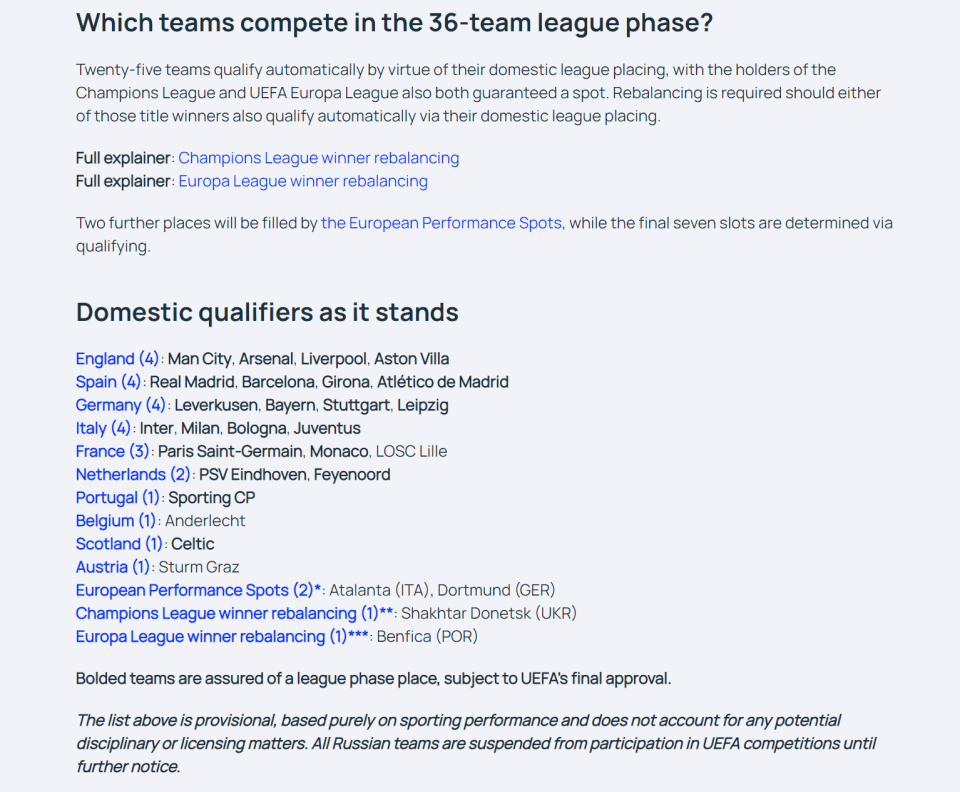
Task: Open the Netherlands (2) link
Action: coord(133,475)
